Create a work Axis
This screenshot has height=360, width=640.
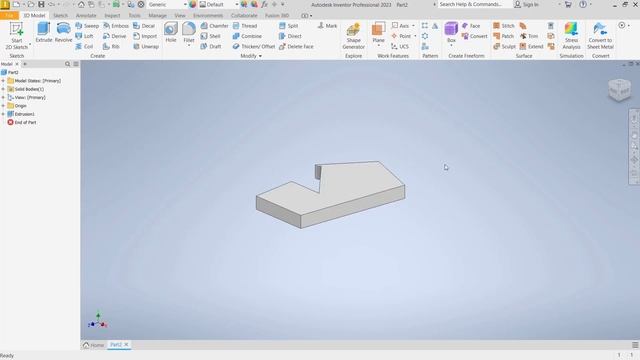click(400, 26)
